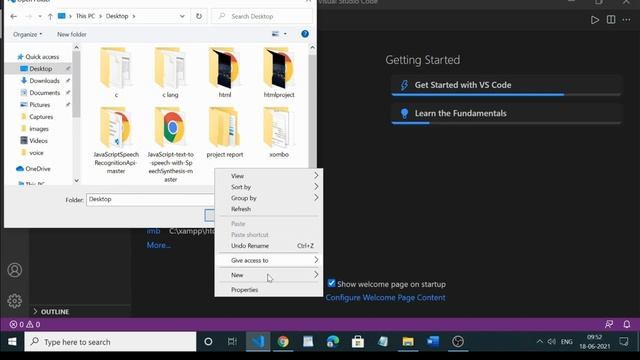The height and width of the screenshot is (360, 640).
Task: Open the View submenu in context menu
Action: [269, 176]
